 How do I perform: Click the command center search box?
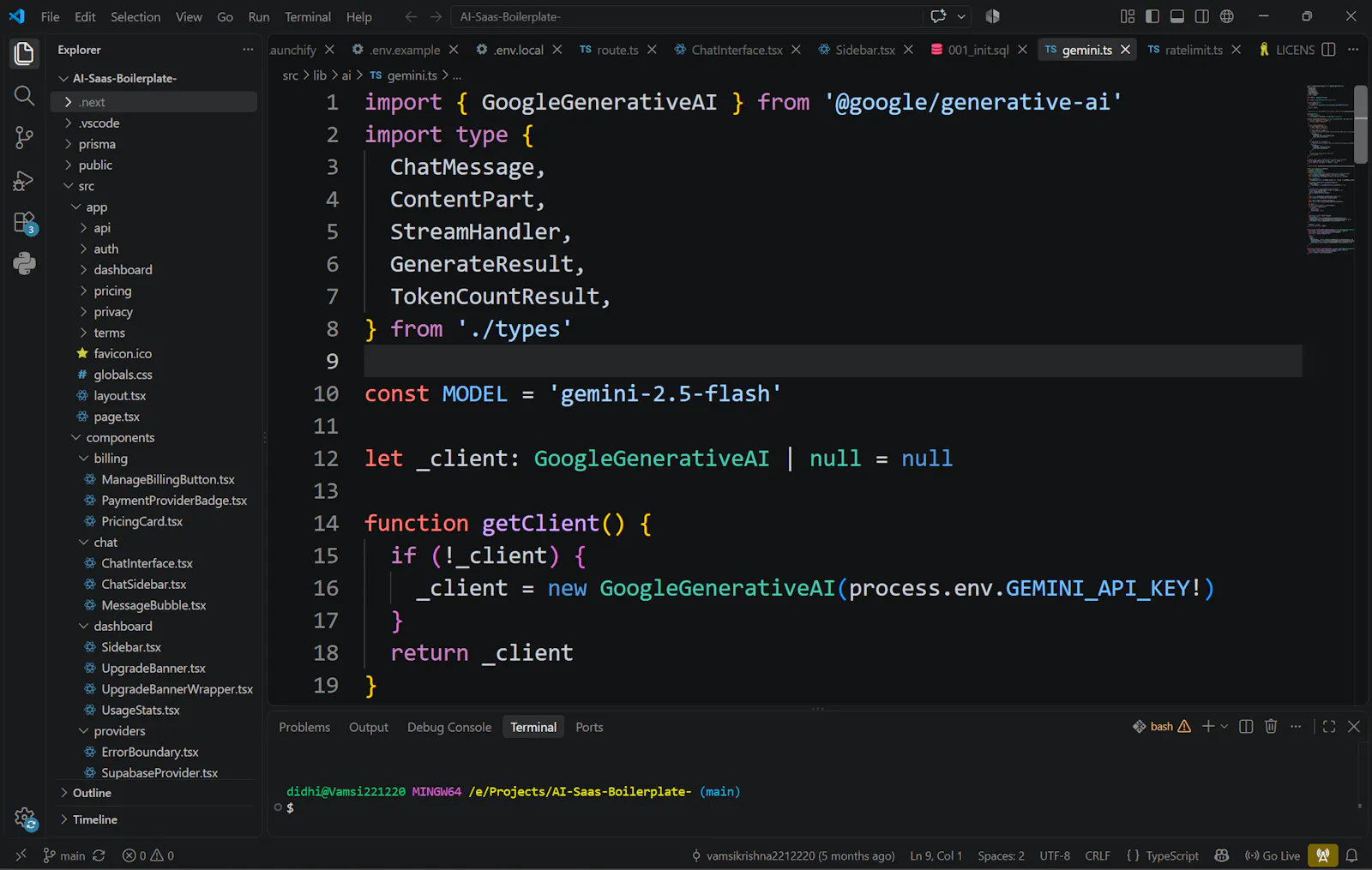click(x=686, y=16)
